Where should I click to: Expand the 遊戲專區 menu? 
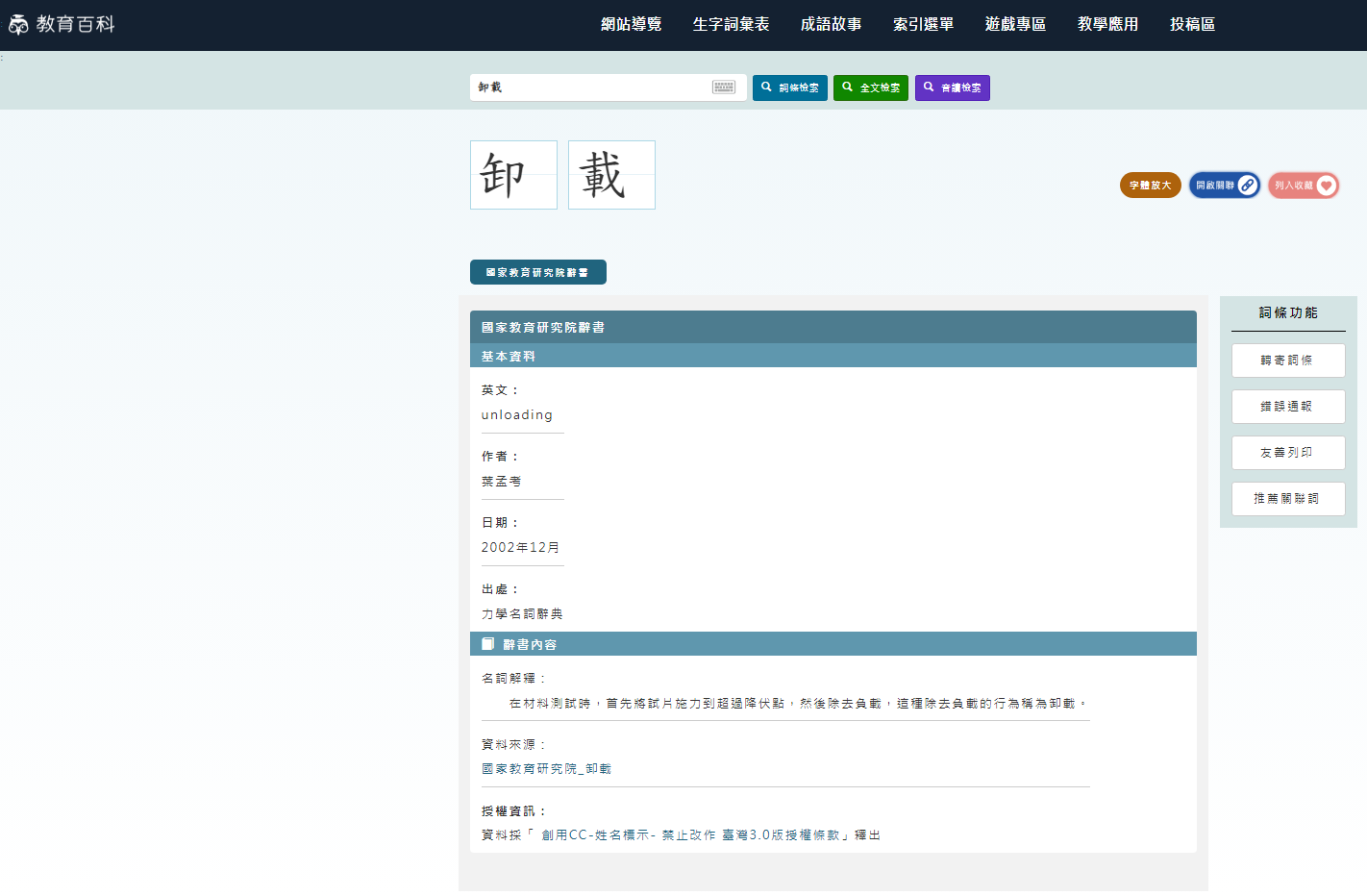(1015, 24)
